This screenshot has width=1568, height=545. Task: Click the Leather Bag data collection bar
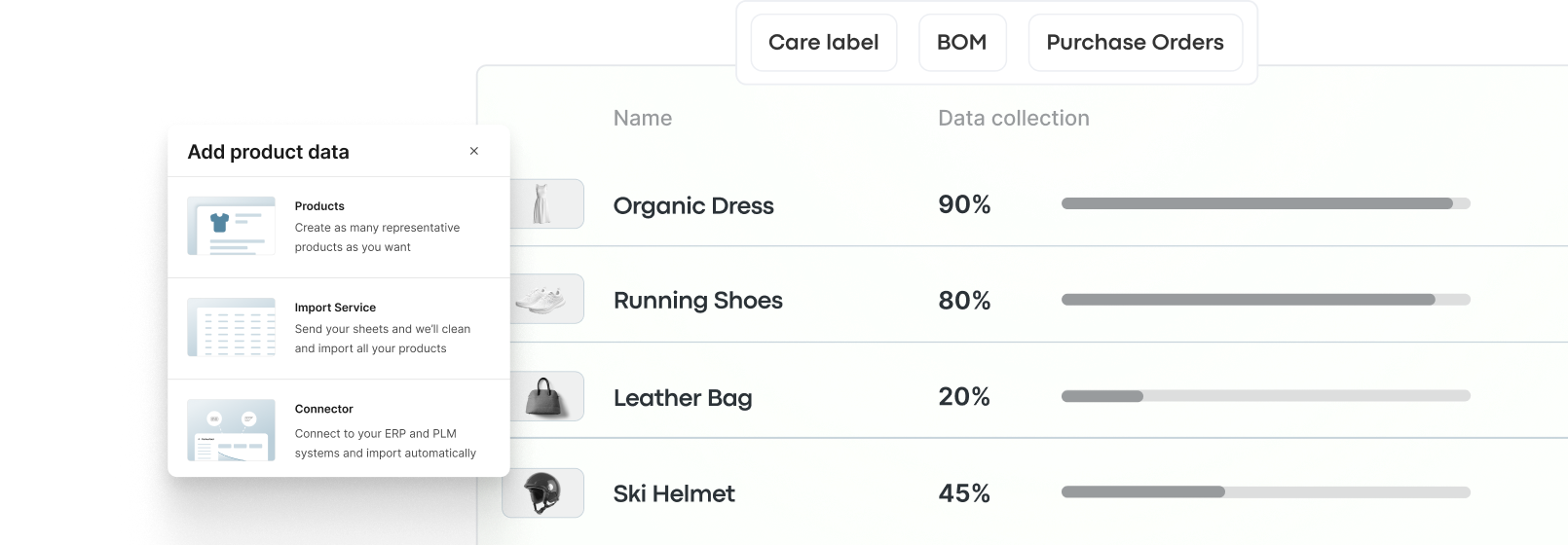pos(1265,396)
